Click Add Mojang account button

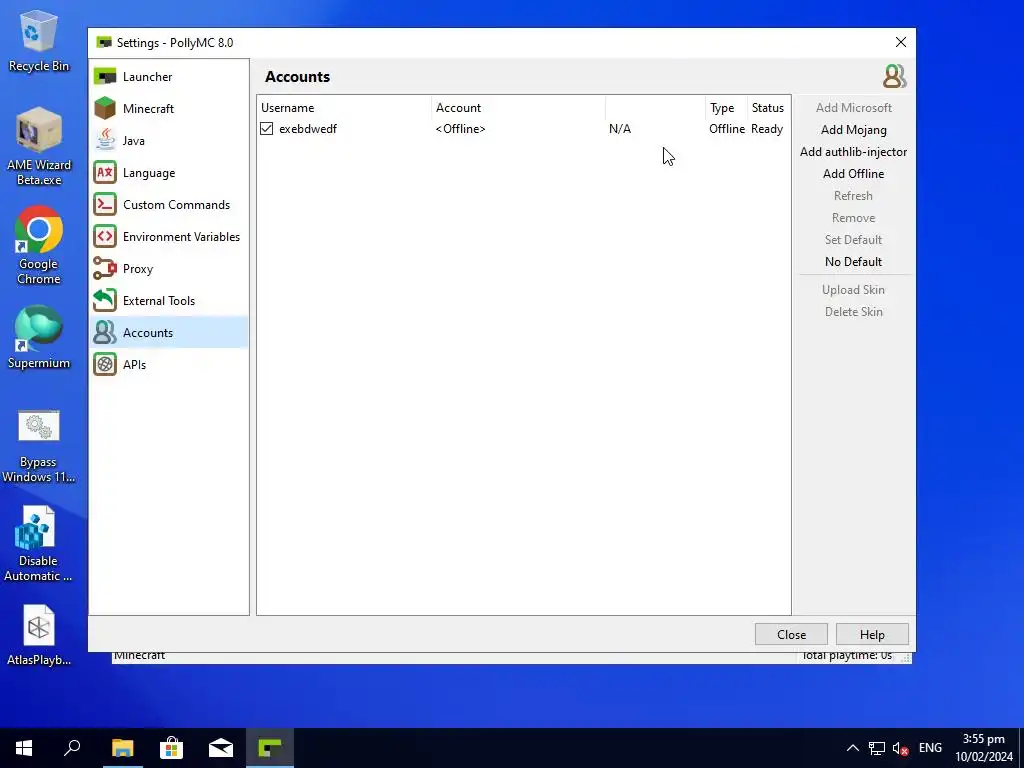854,130
